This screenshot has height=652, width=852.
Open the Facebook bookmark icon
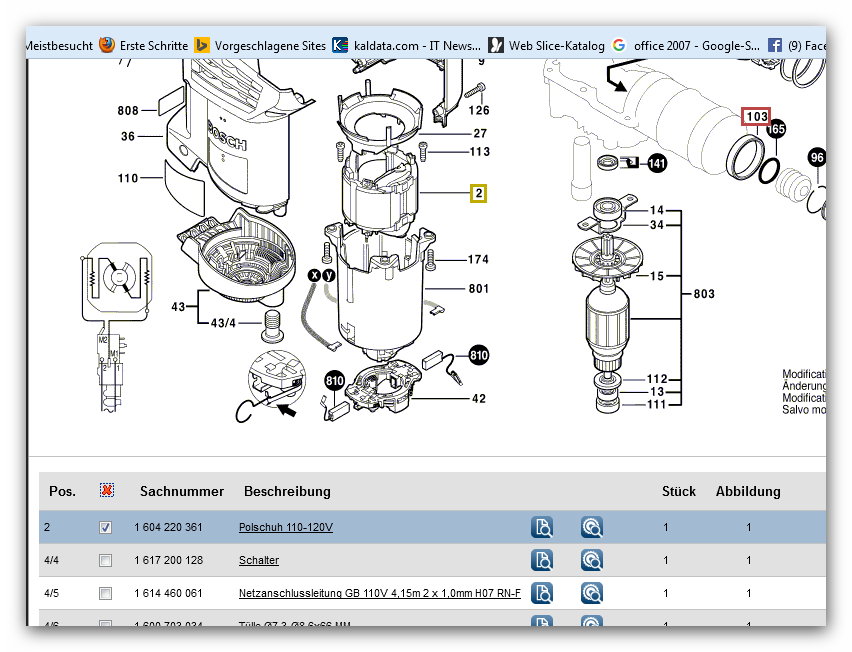775,45
